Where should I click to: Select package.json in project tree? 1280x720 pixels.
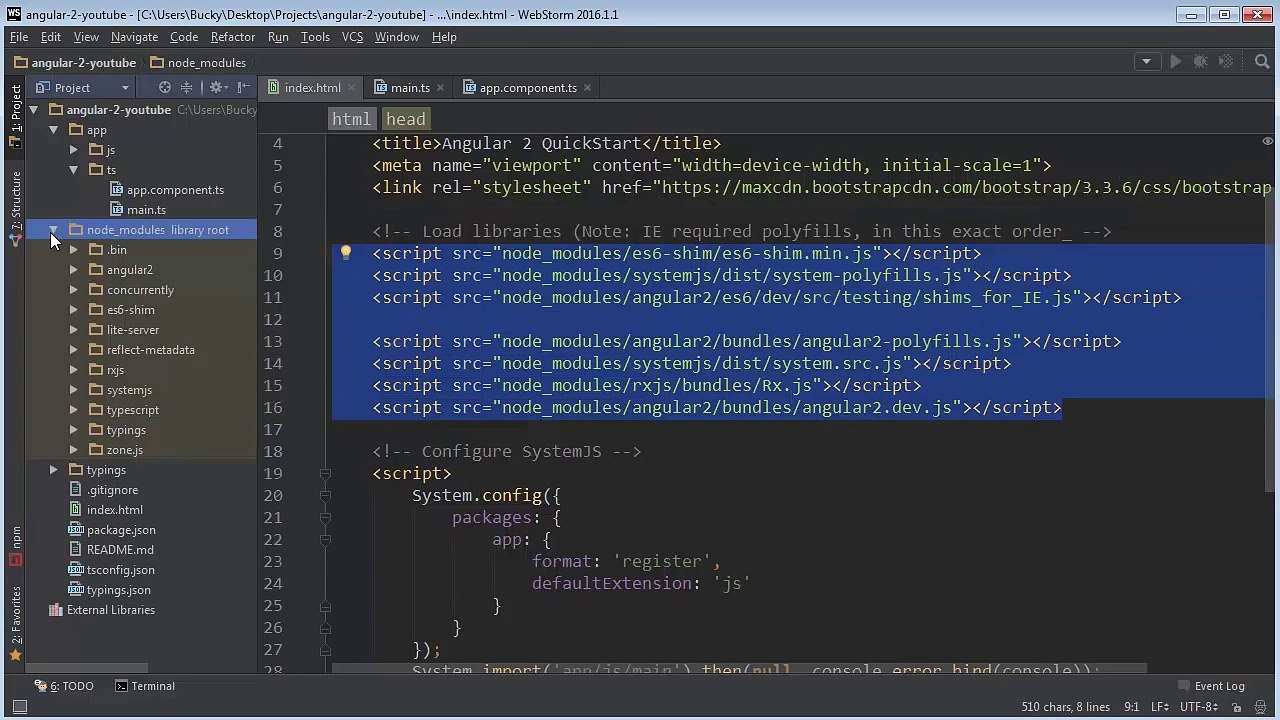pyautogui.click(x=111, y=530)
